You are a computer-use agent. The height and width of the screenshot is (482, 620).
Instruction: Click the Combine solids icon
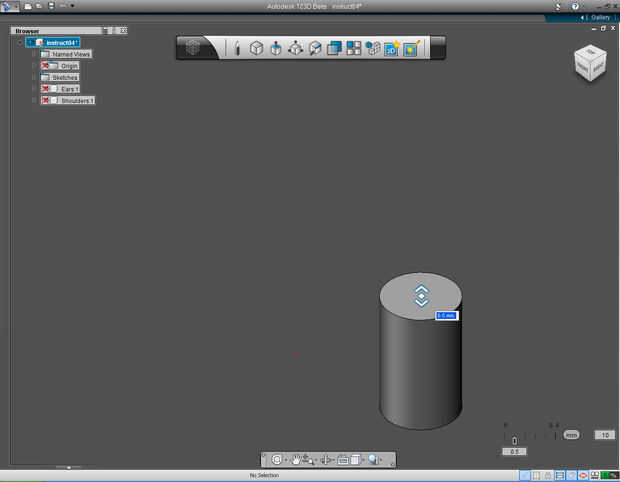point(335,48)
